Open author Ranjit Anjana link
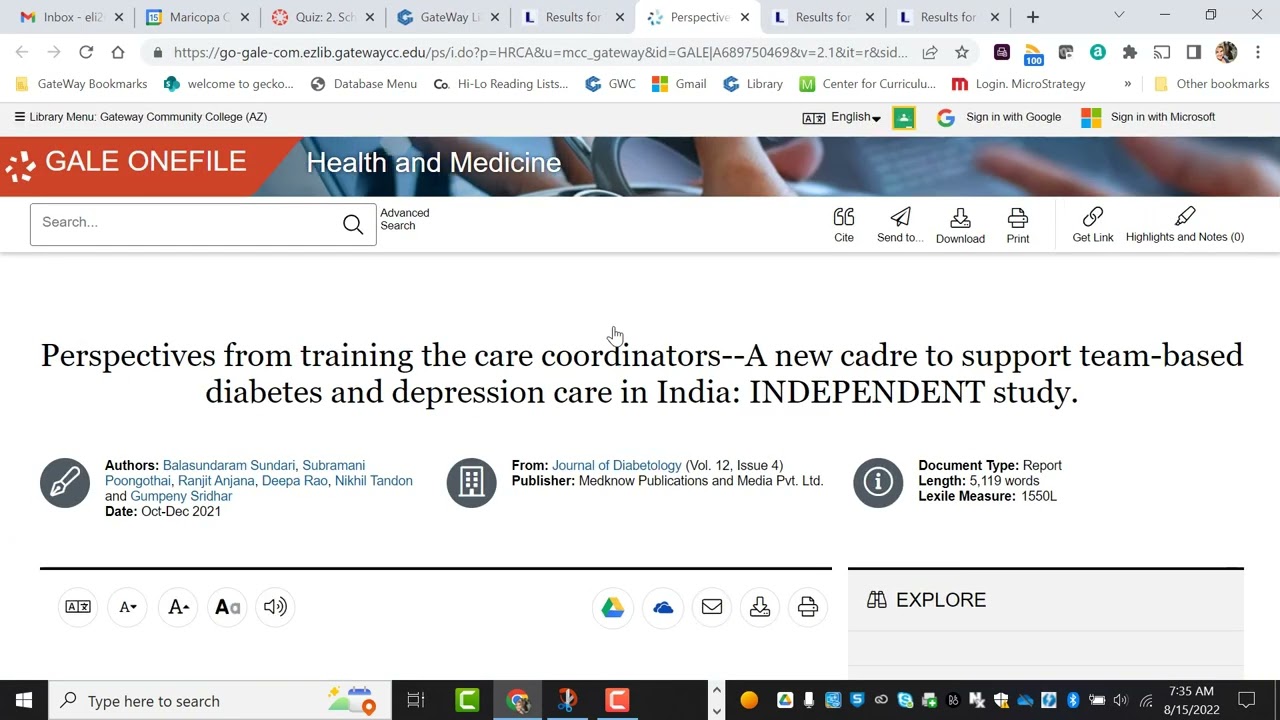 point(216,481)
